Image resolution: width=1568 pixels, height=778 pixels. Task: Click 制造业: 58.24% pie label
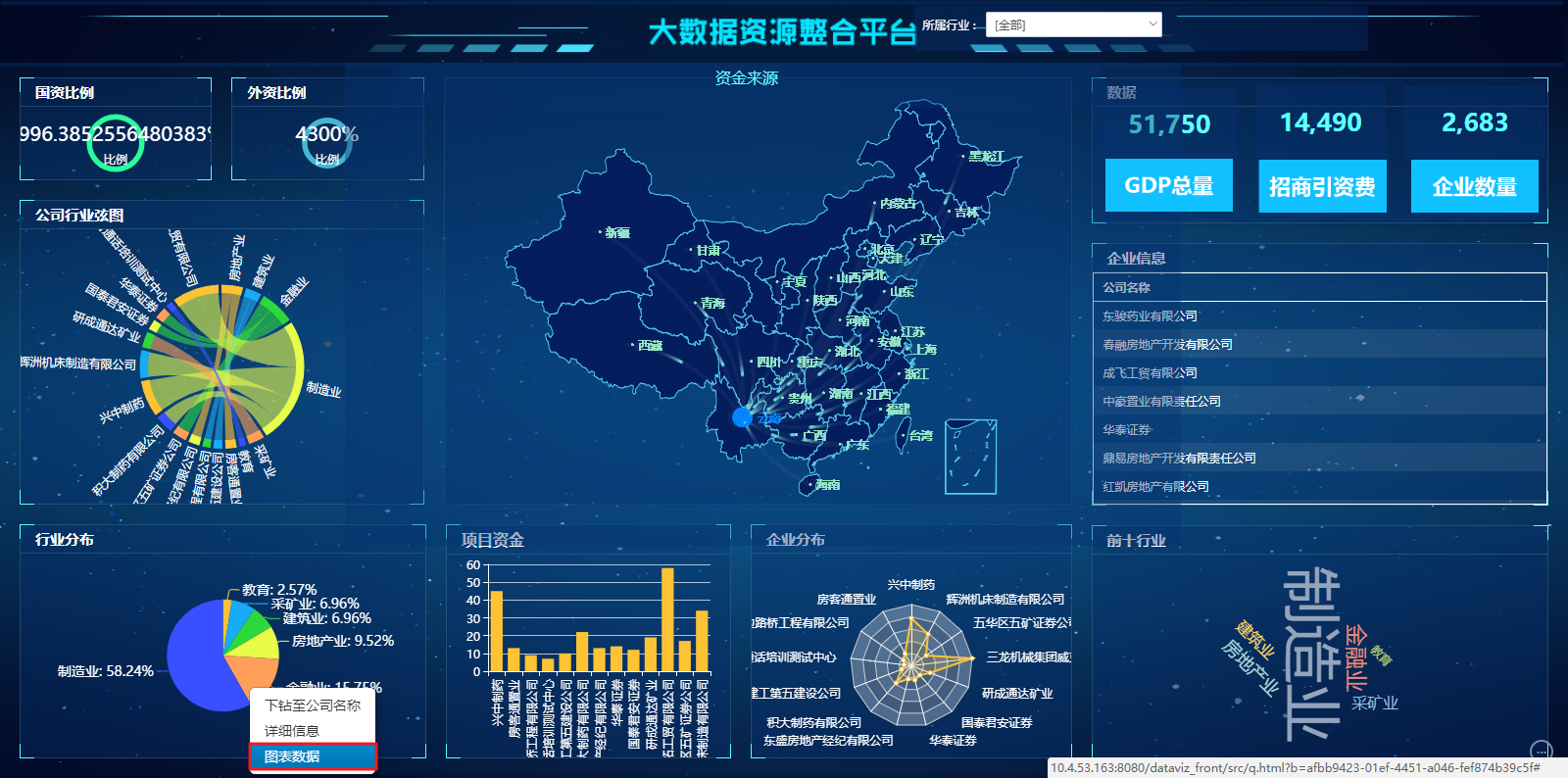pyautogui.click(x=106, y=671)
